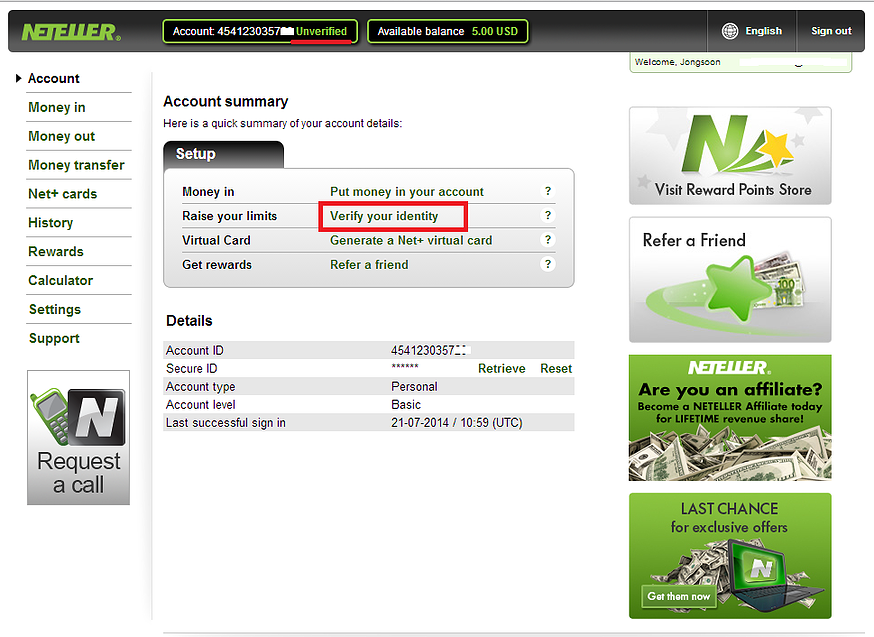Open Are you an affiliate banner
Image resolution: width=874 pixels, height=637 pixels.
(730, 417)
